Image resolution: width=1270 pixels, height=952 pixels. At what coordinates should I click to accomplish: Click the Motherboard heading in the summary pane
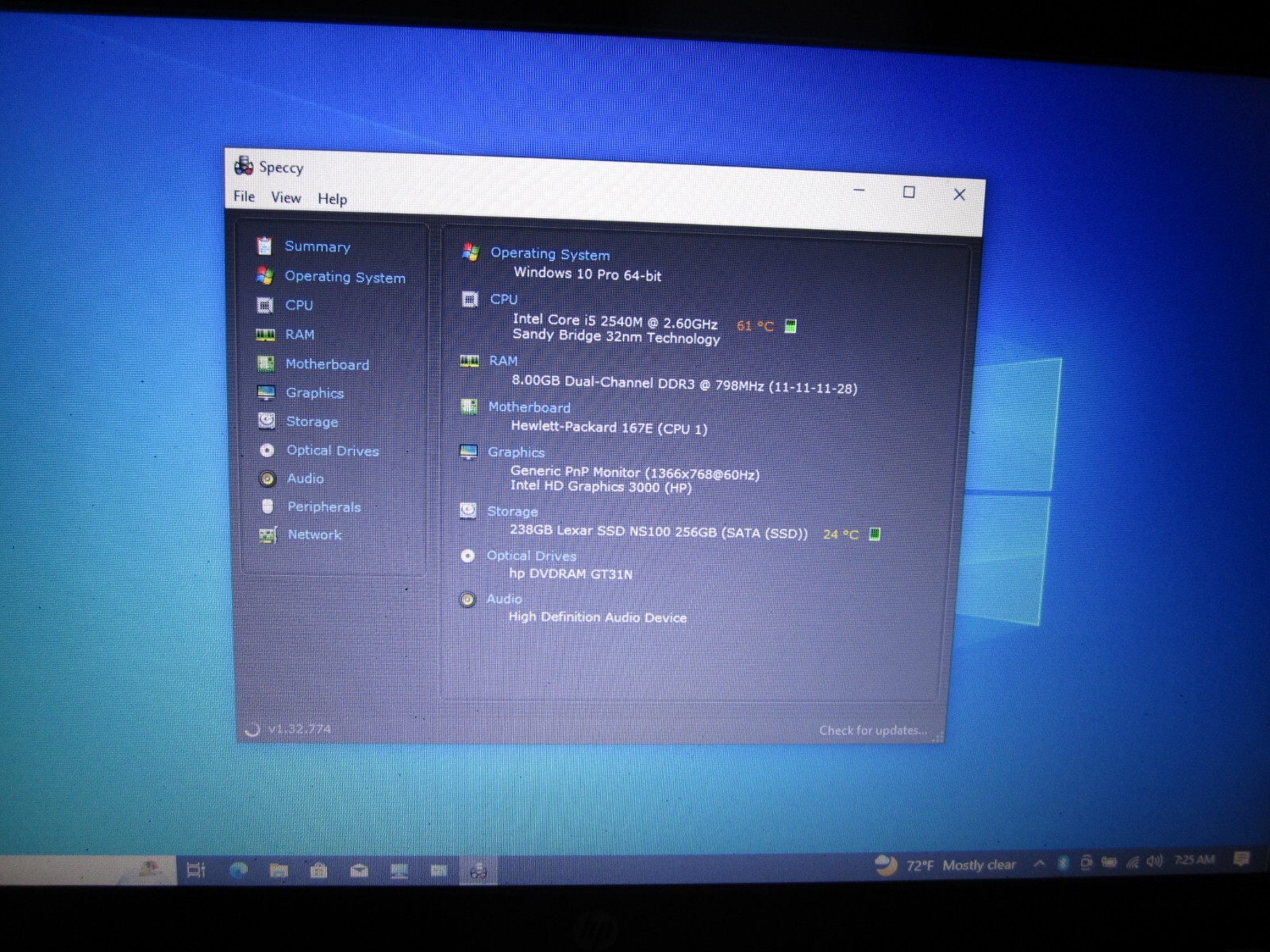pyautogui.click(x=529, y=407)
